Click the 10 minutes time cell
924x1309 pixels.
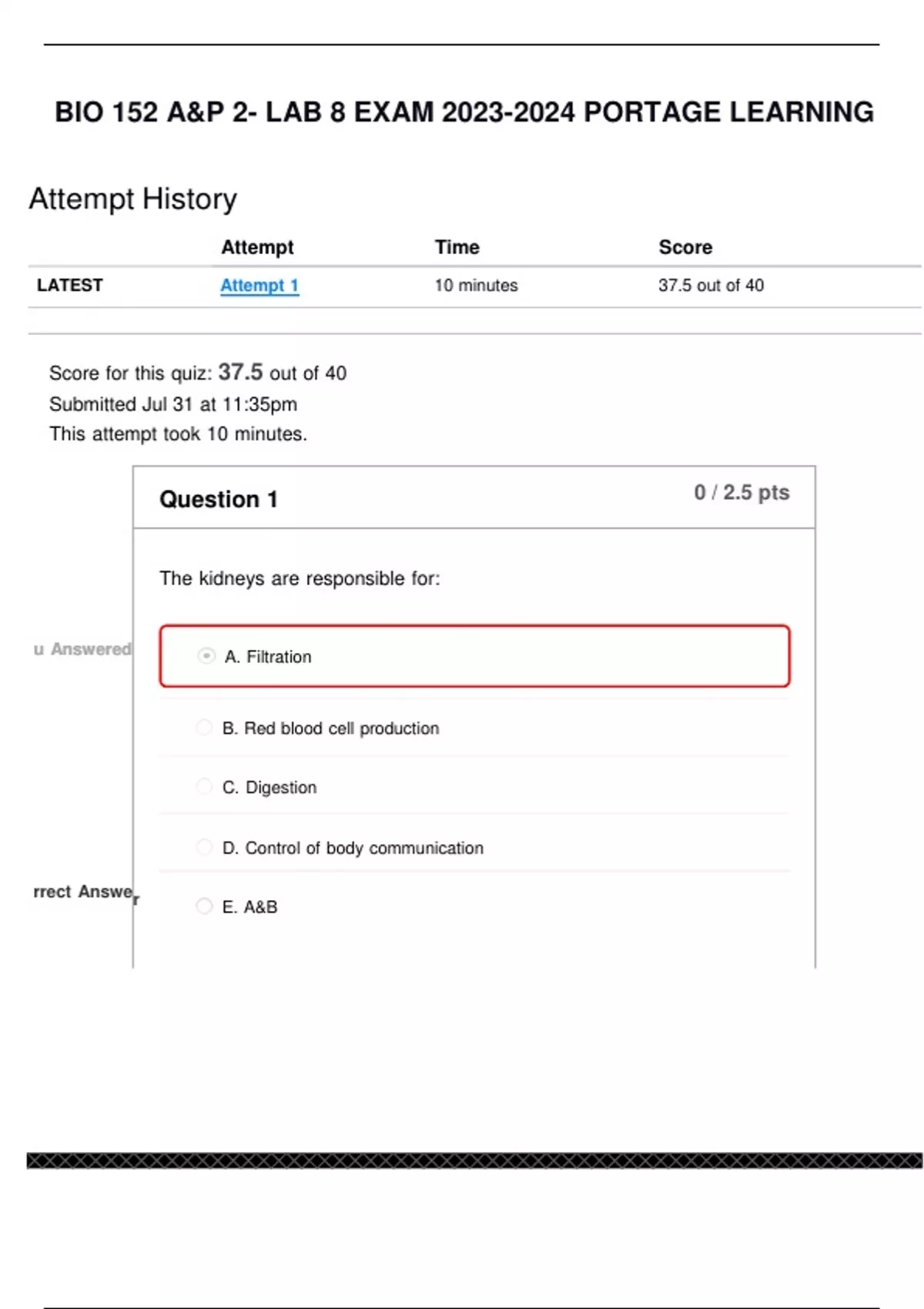pos(476,286)
